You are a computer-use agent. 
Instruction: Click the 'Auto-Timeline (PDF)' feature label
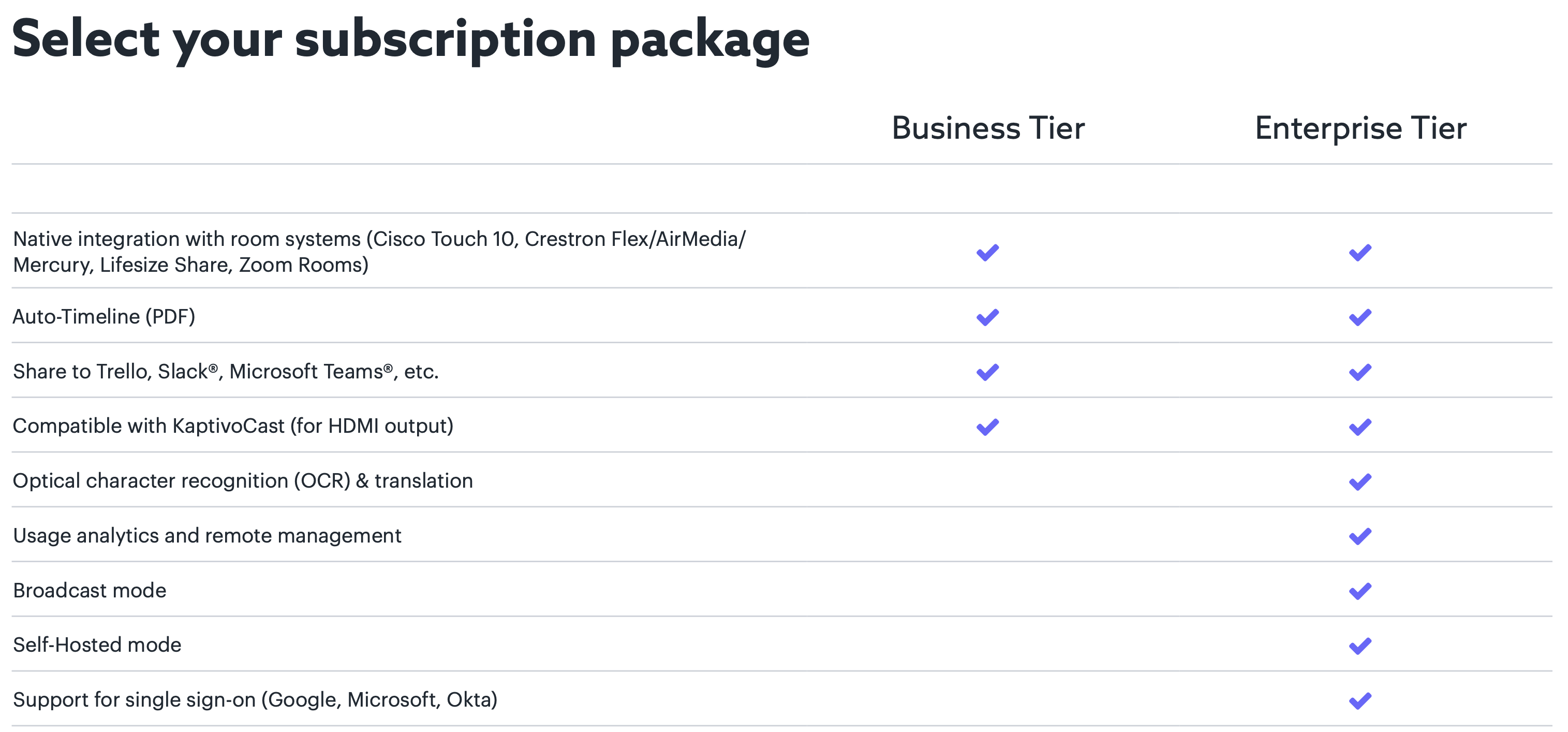pyautogui.click(x=104, y=317)
